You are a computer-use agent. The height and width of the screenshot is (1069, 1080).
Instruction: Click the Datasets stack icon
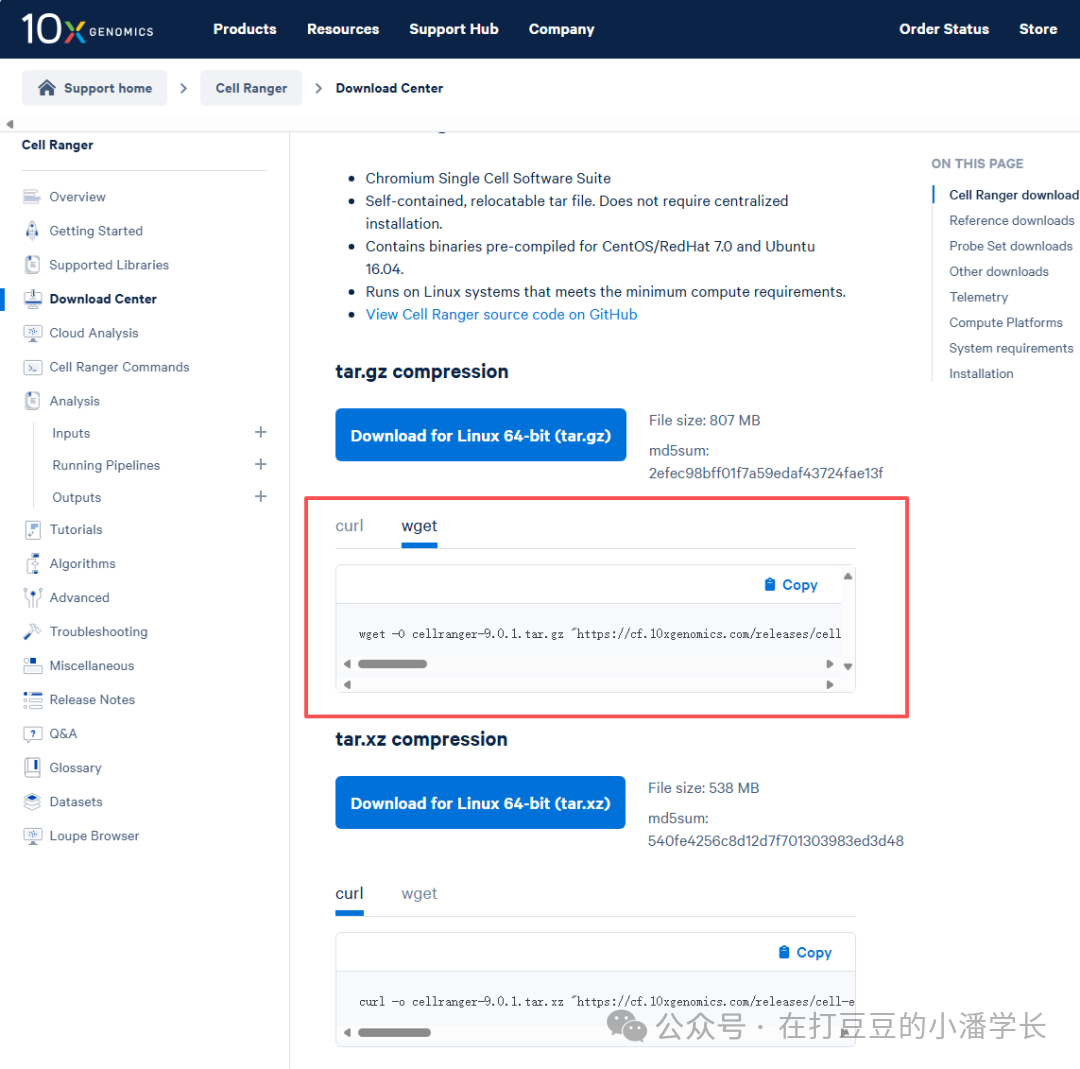[x=32, y=802]
